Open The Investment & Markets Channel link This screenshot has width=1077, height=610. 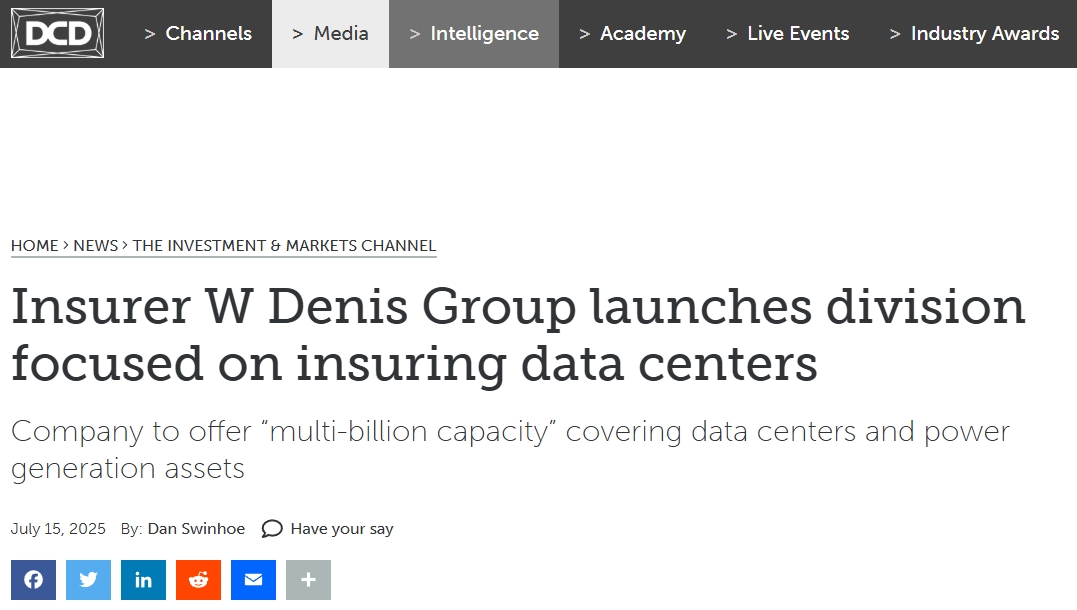pyautogui.click(x=284, y=246)
